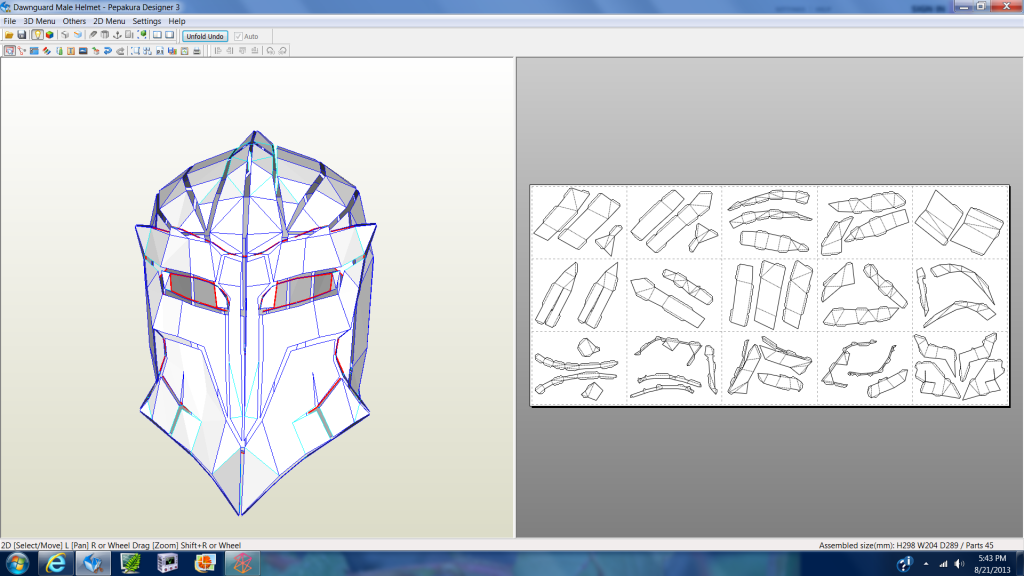Open the Help menu

point(177,21)
